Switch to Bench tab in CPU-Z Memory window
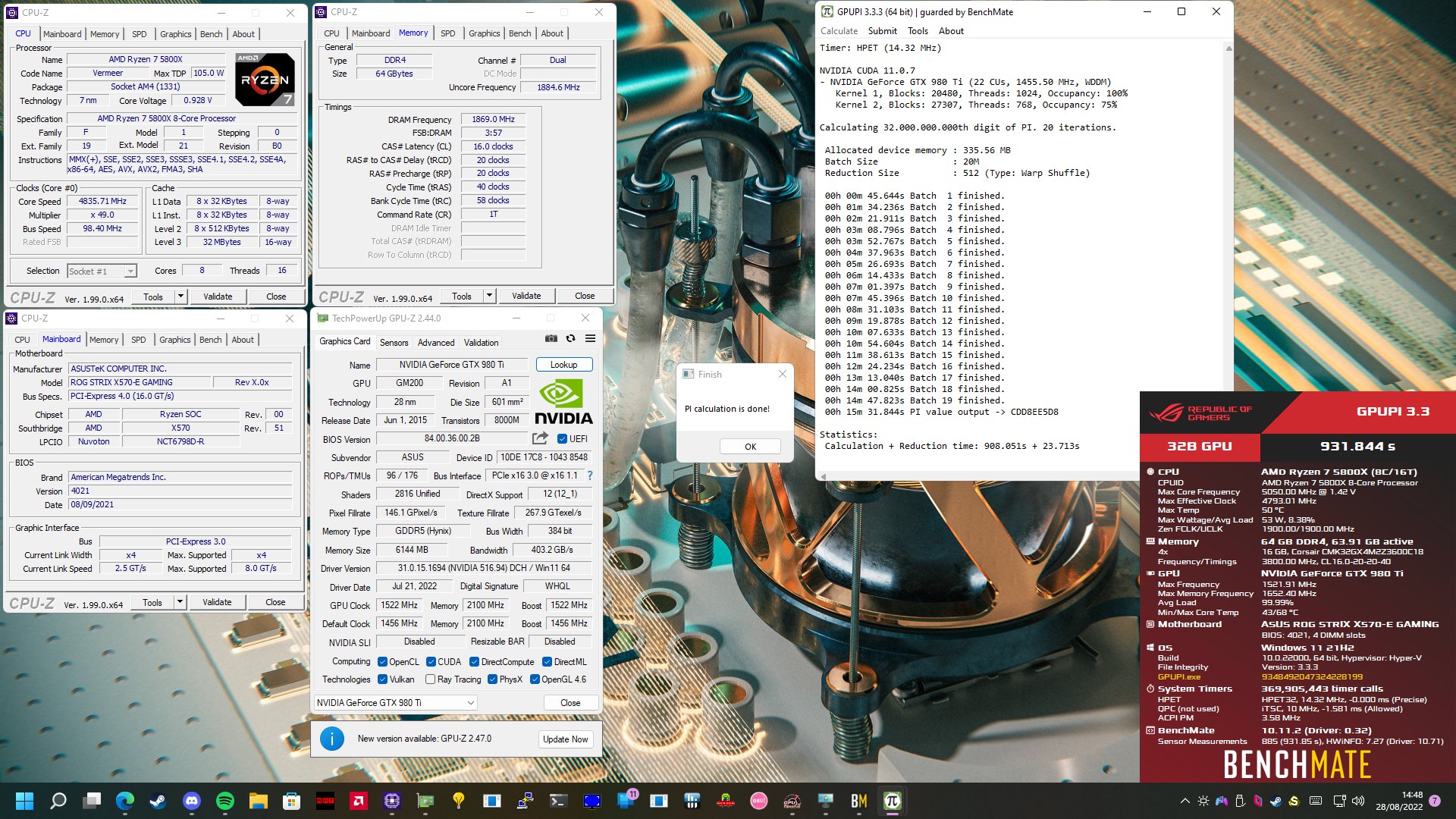Viewport: 1456px width, 819px height. pos(519,33)
